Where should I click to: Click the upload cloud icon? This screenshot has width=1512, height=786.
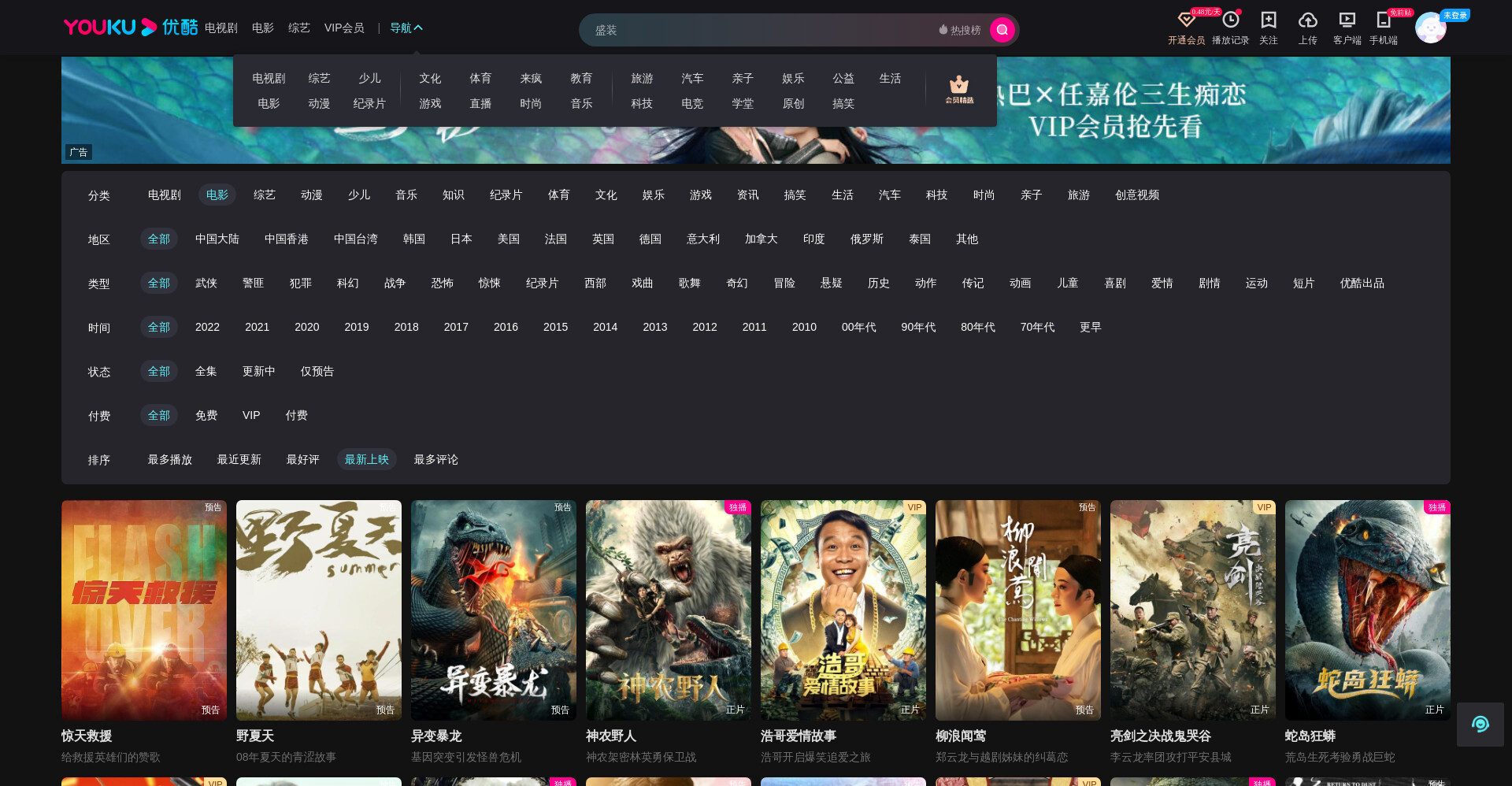[x=1307, y=20]
